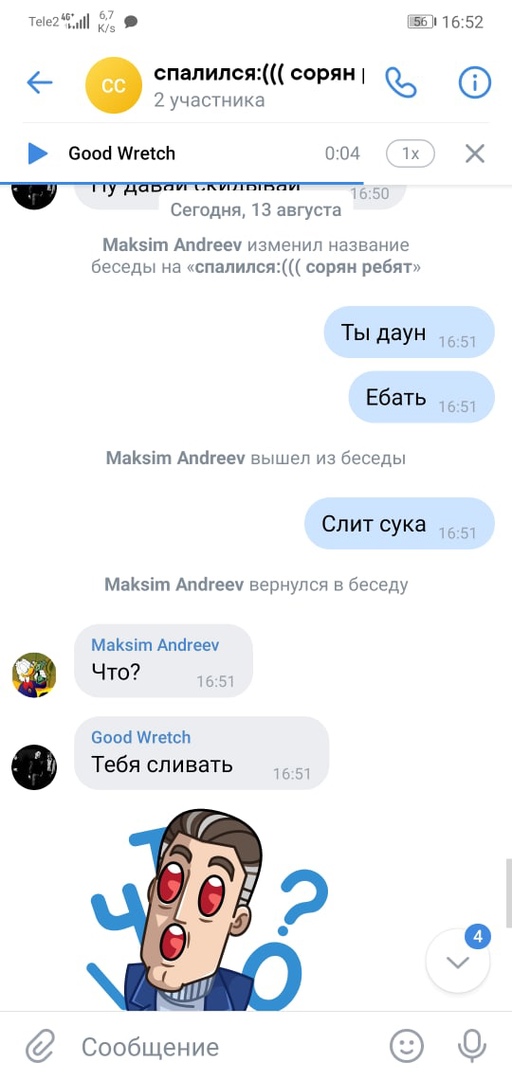Tap the microphone to record voice message
The height and width of the screenshot is (1080, 512).
[x=471, y=1047]
